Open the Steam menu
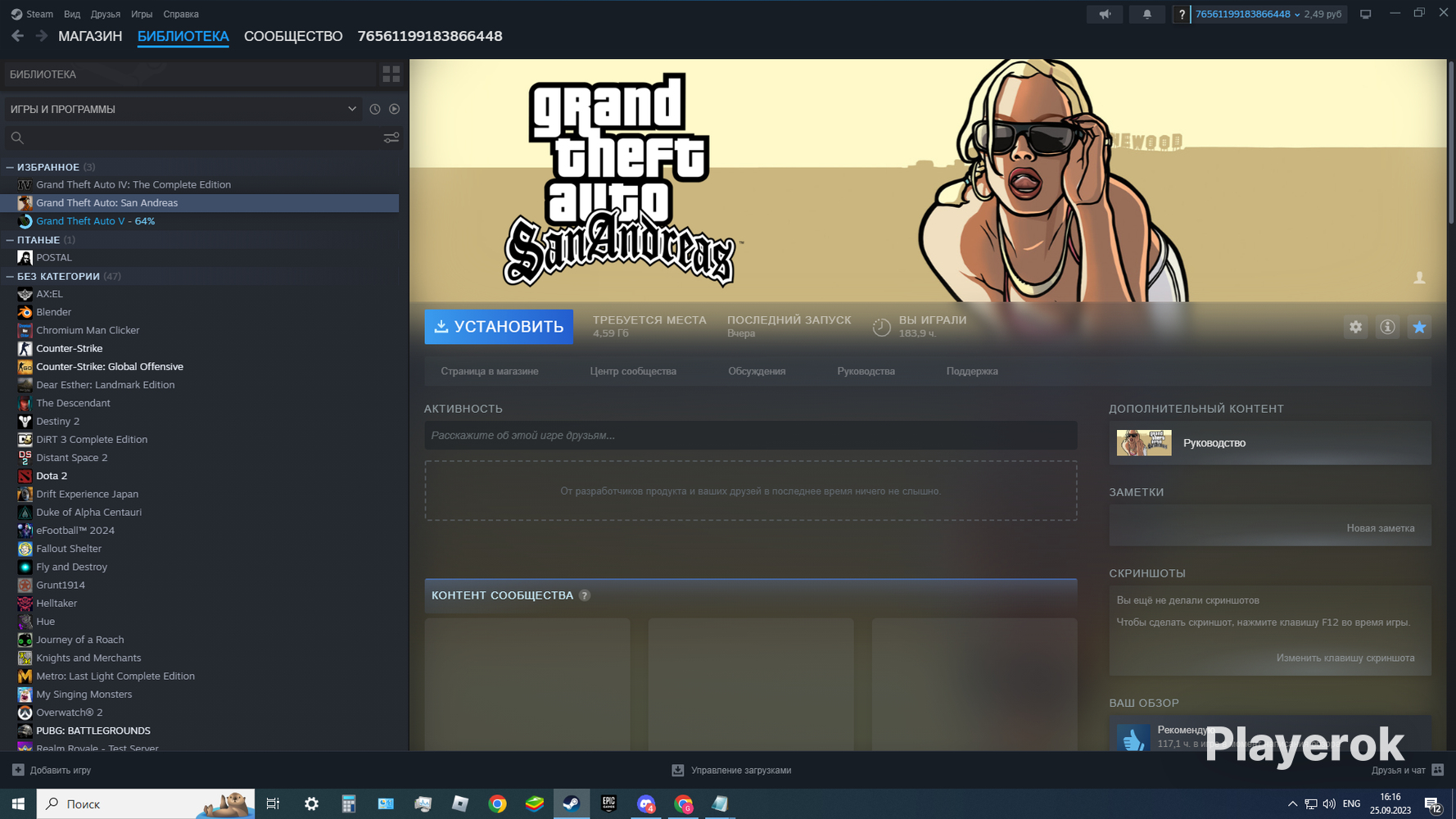 pos(32,14)
